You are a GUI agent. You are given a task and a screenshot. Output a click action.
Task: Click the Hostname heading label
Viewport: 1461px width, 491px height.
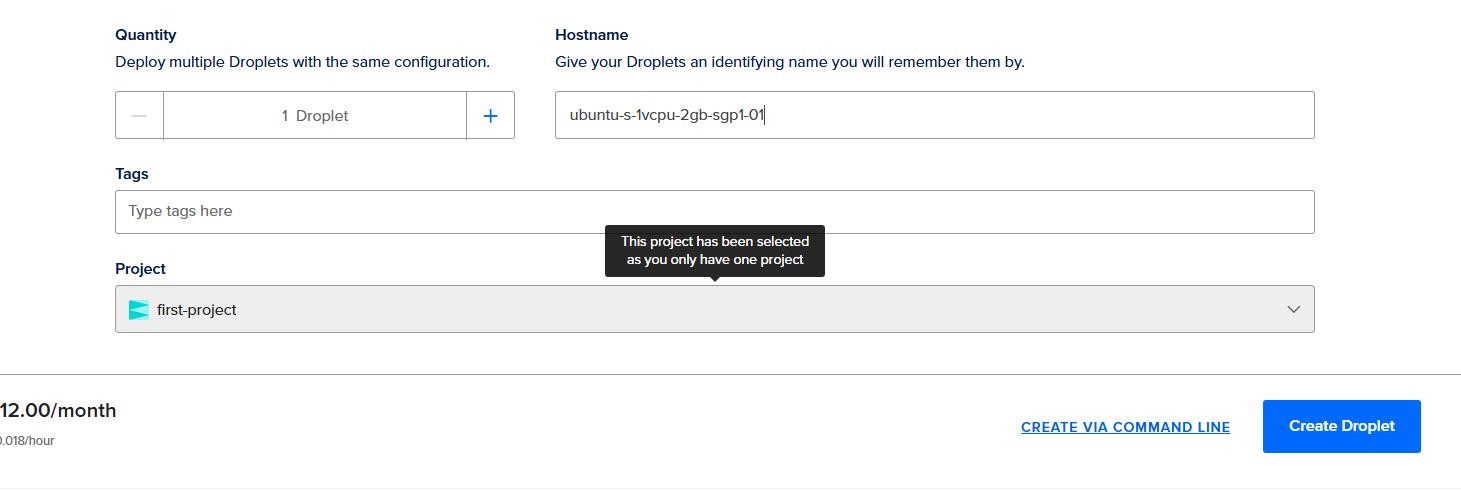tap(592, 35)
